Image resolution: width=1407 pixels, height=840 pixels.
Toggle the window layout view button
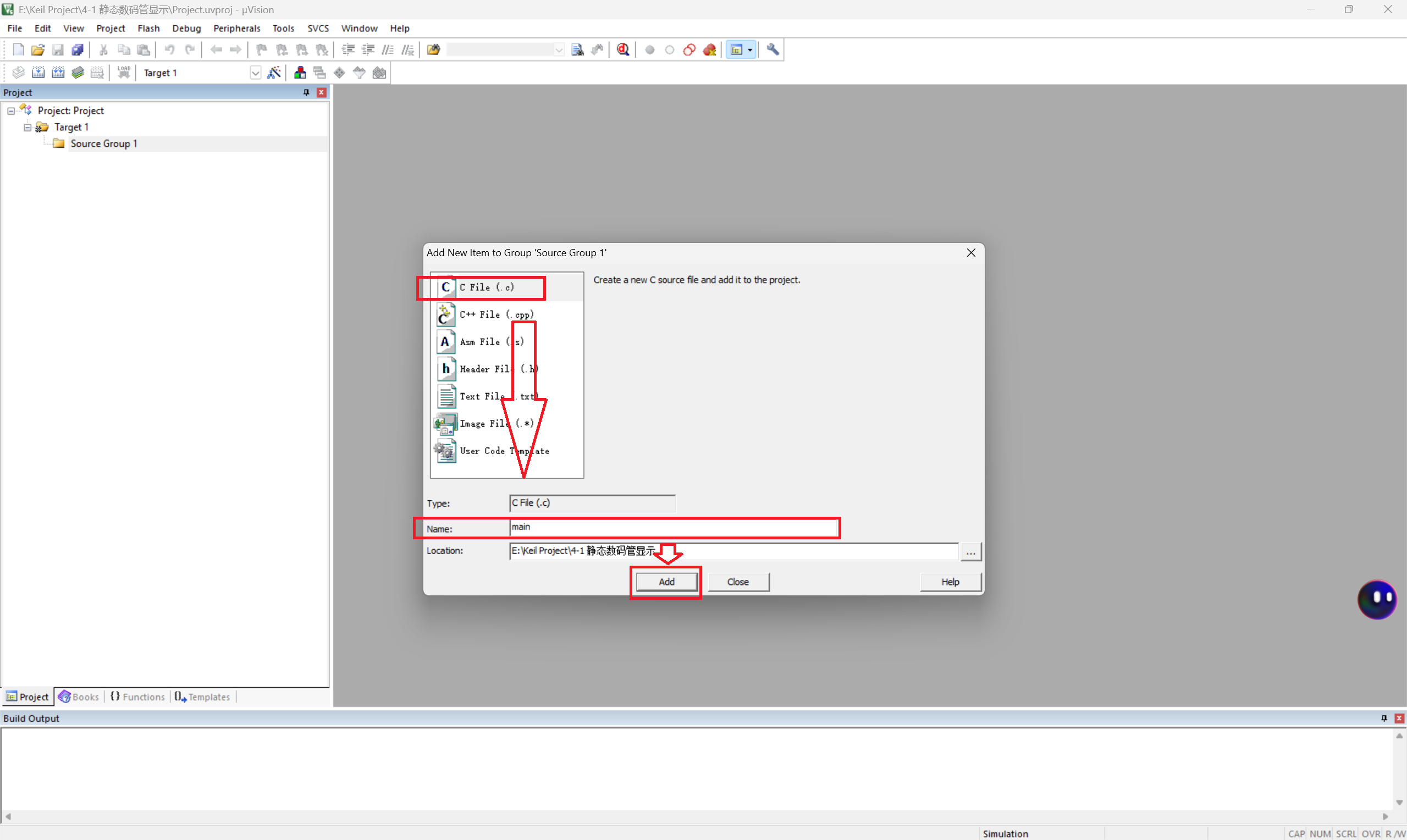pos(736,50)
